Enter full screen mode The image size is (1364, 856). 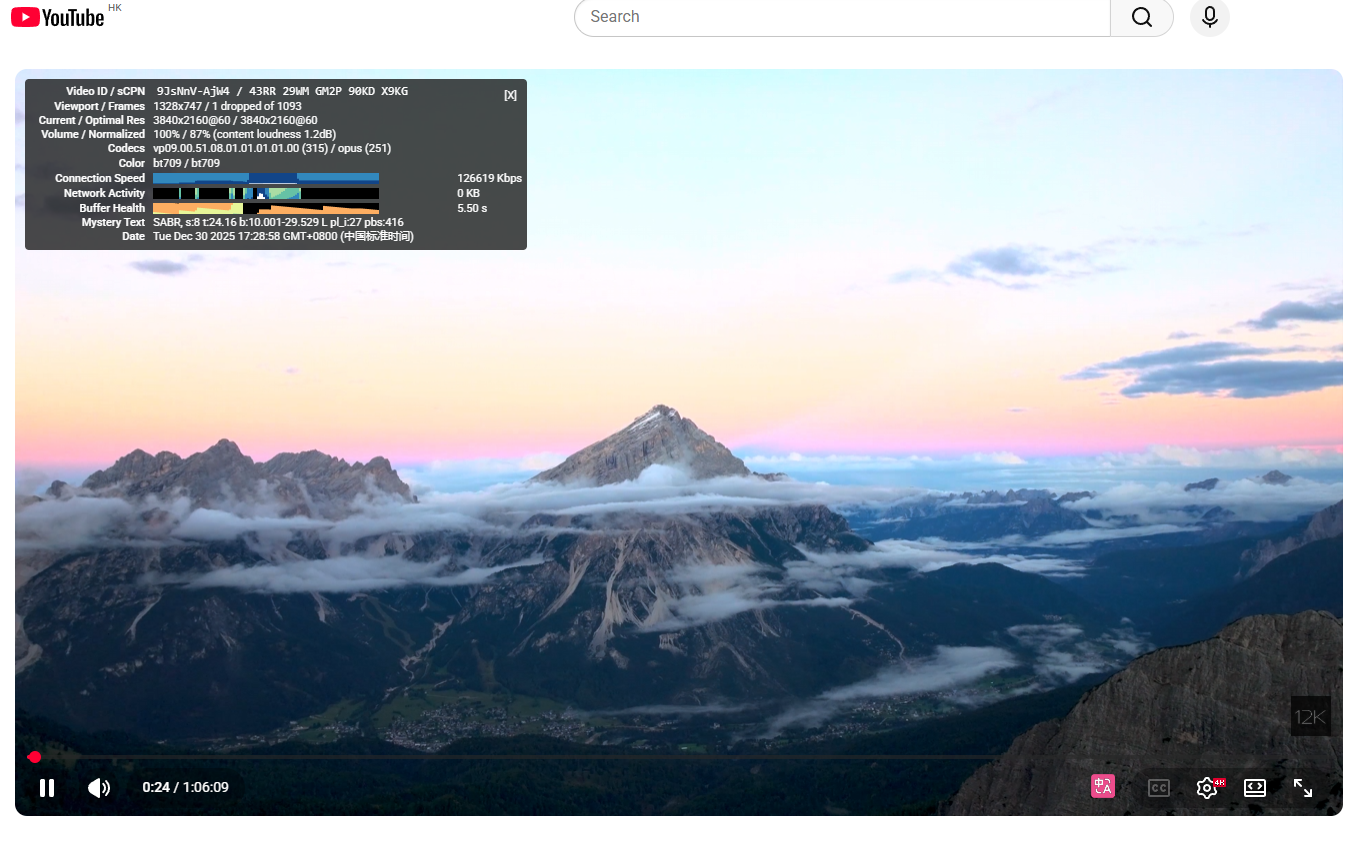1303,788
